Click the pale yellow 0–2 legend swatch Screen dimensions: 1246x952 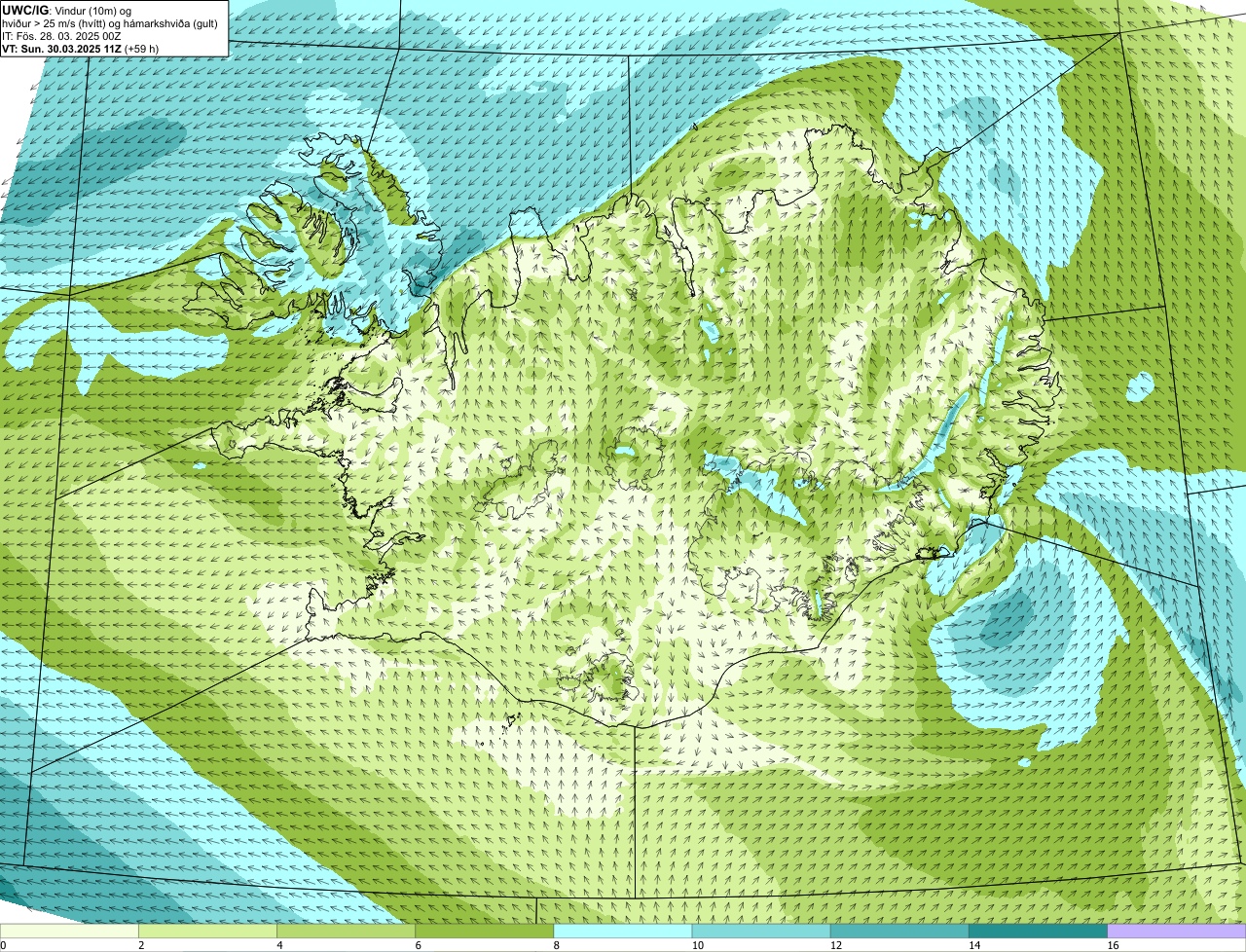point(69,931)
